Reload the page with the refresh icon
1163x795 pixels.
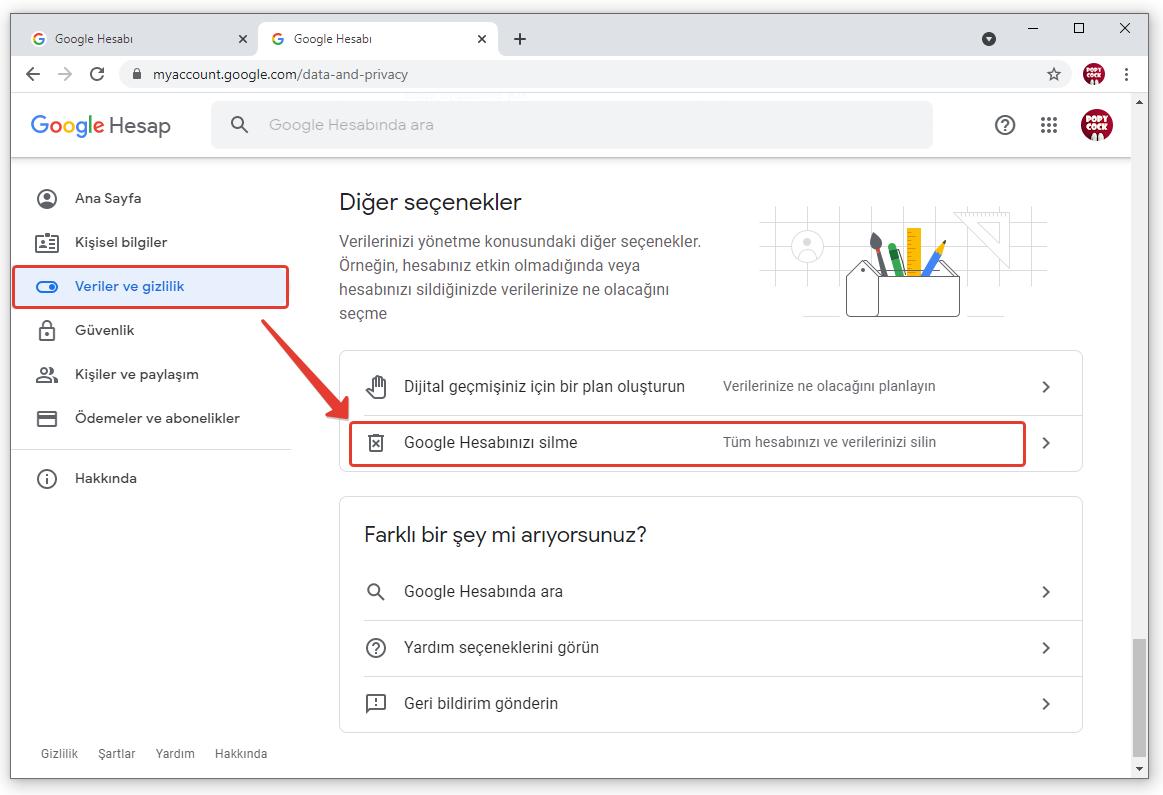97,74
